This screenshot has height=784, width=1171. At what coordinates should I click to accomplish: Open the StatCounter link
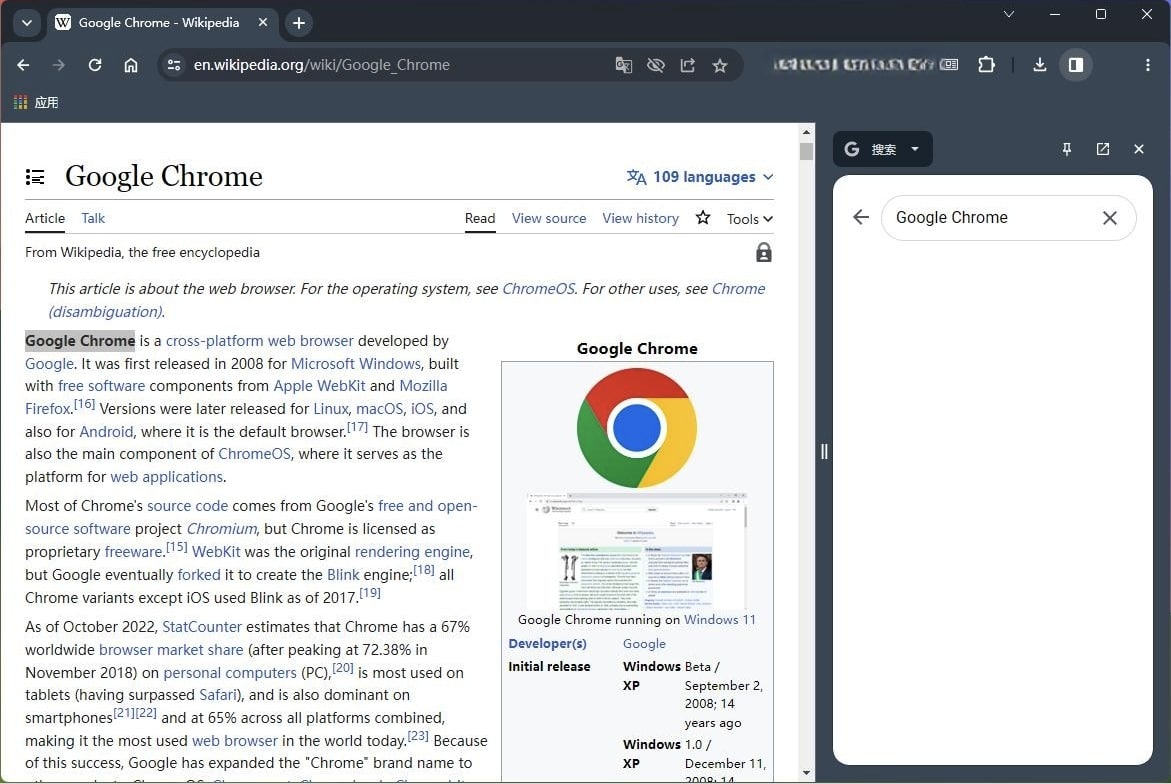[x=202, y=627]
